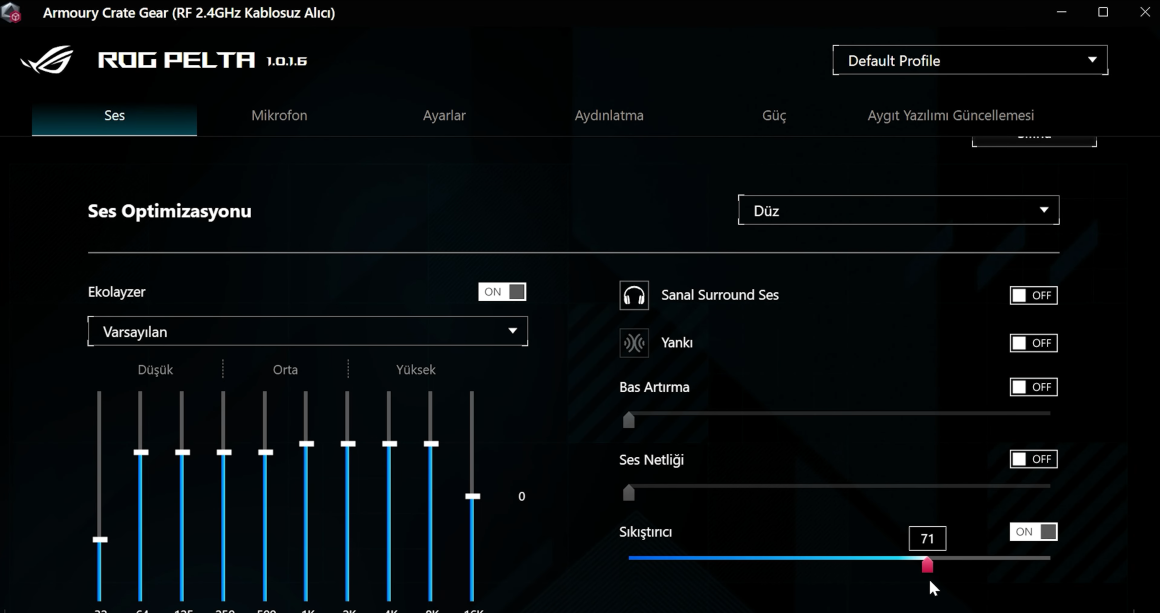1160x613 pixels.
Task: Click the 64 Hz equalizer band handle
Action: pos(141,452)
